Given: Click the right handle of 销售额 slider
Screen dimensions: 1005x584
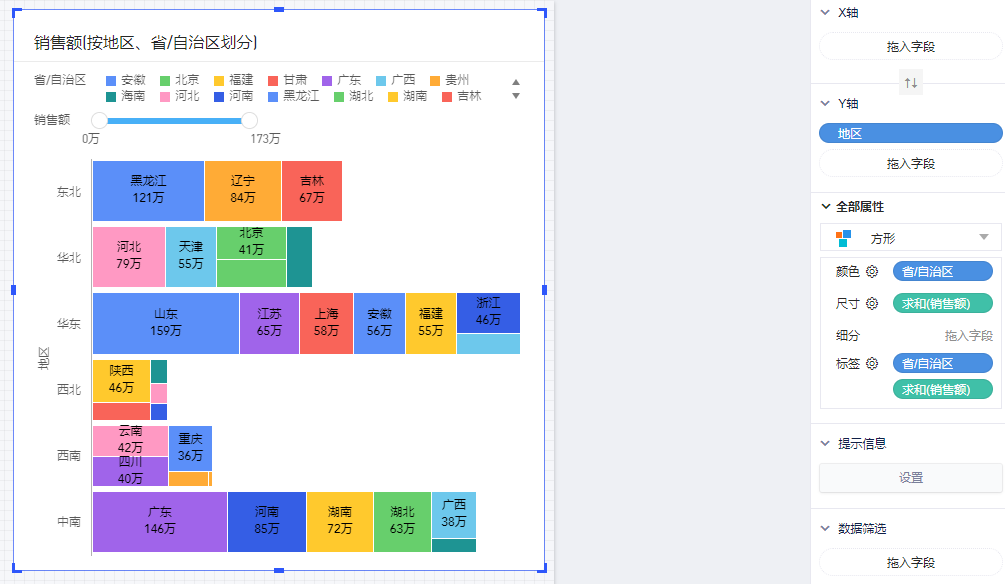Looking at the screenshot, I should (x=250, y=120).
